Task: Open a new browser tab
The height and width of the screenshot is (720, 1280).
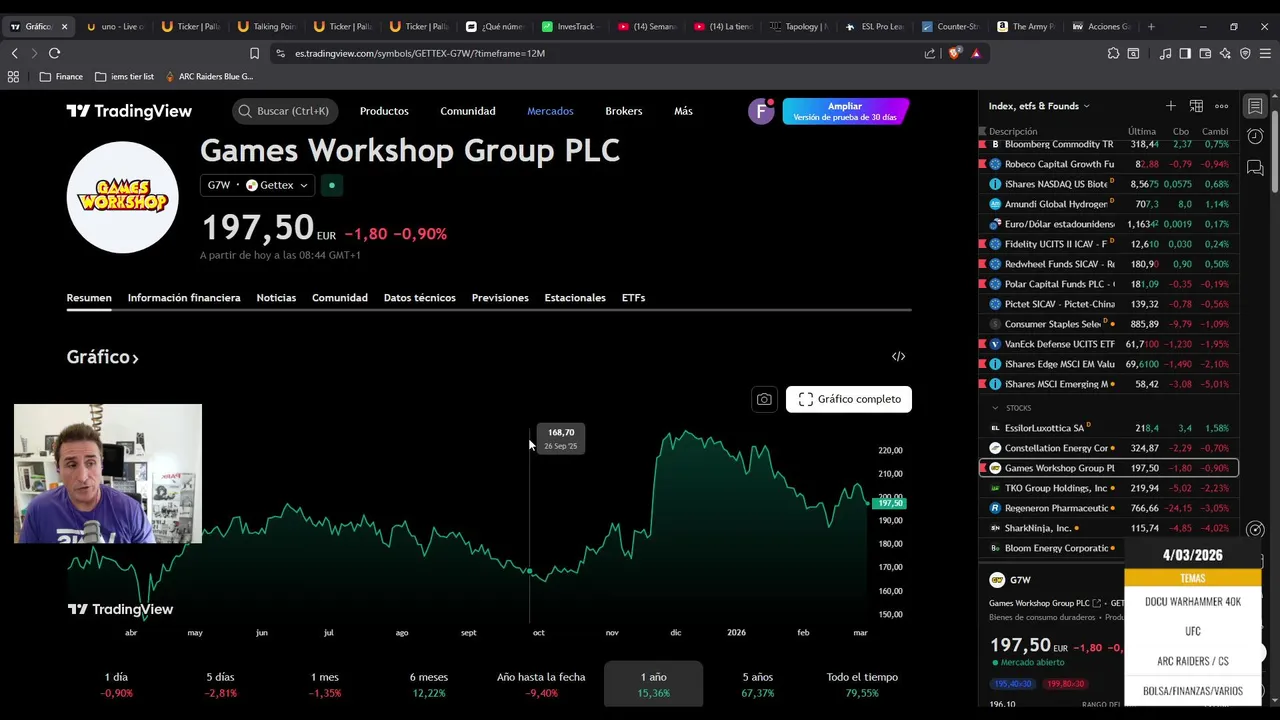Action: coord(1151,26)
